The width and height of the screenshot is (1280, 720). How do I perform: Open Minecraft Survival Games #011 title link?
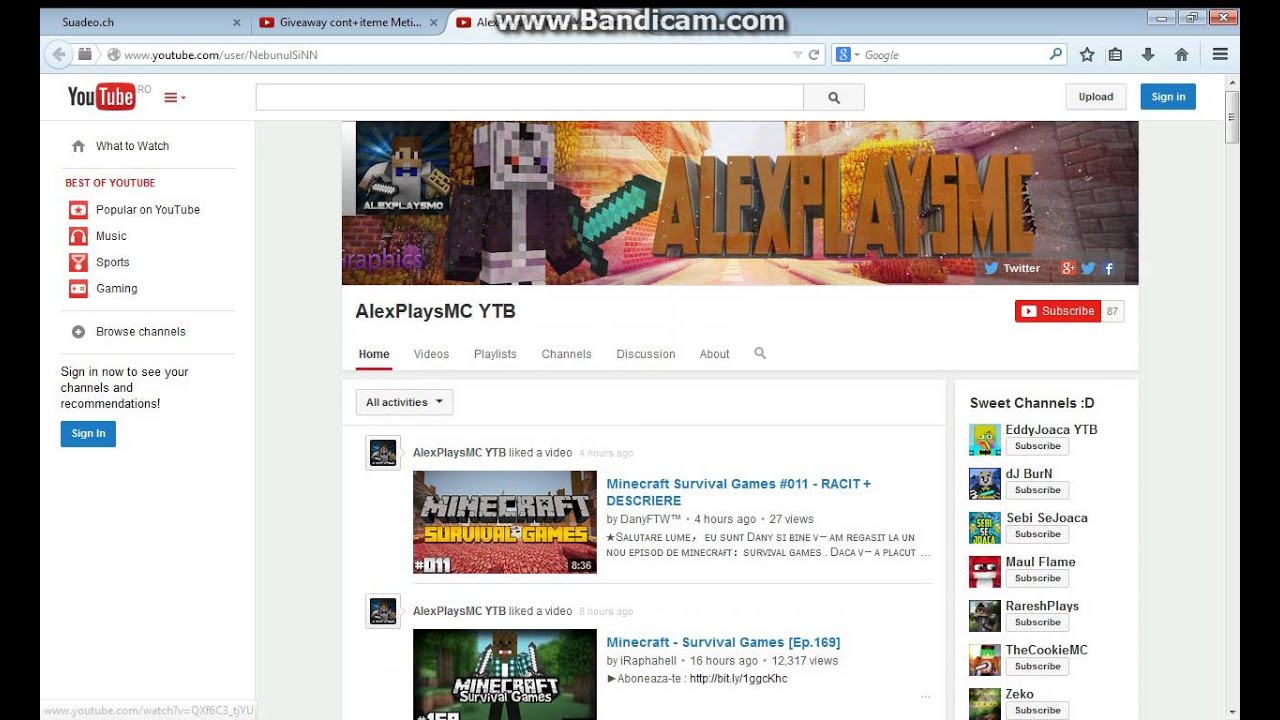coord(739,492)
